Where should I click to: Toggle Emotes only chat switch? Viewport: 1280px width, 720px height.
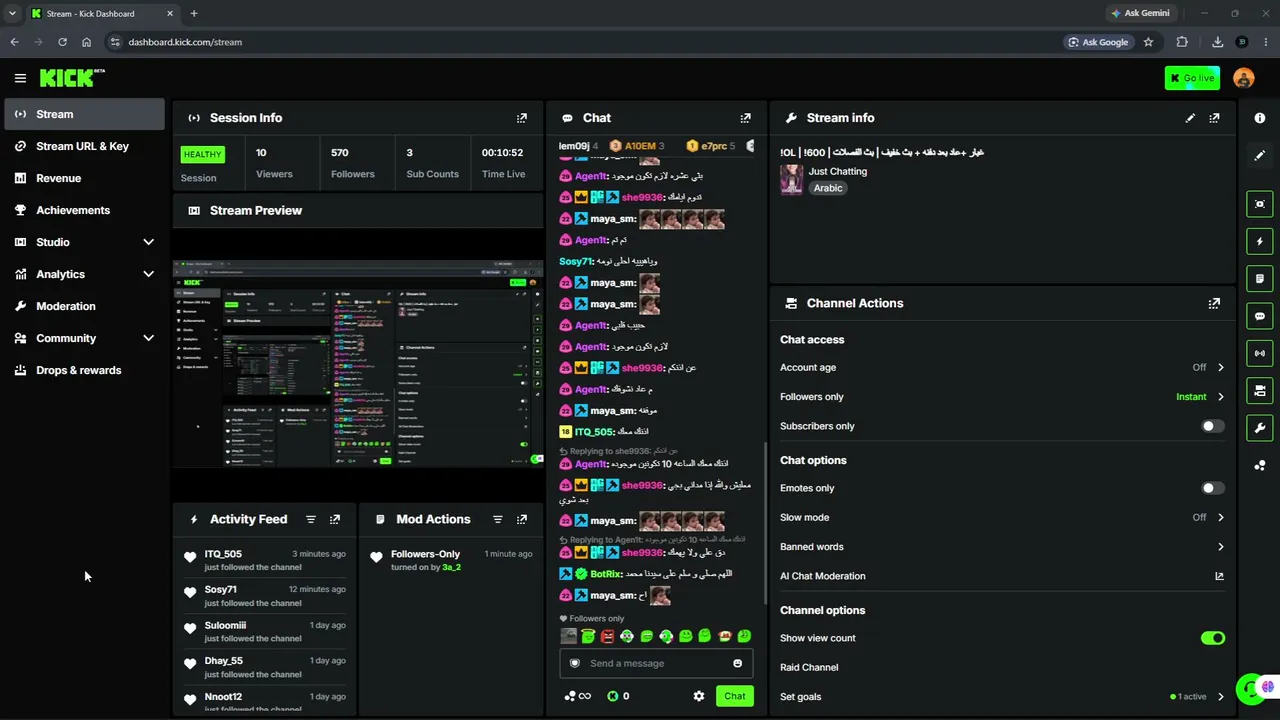tap(1212, 488)
